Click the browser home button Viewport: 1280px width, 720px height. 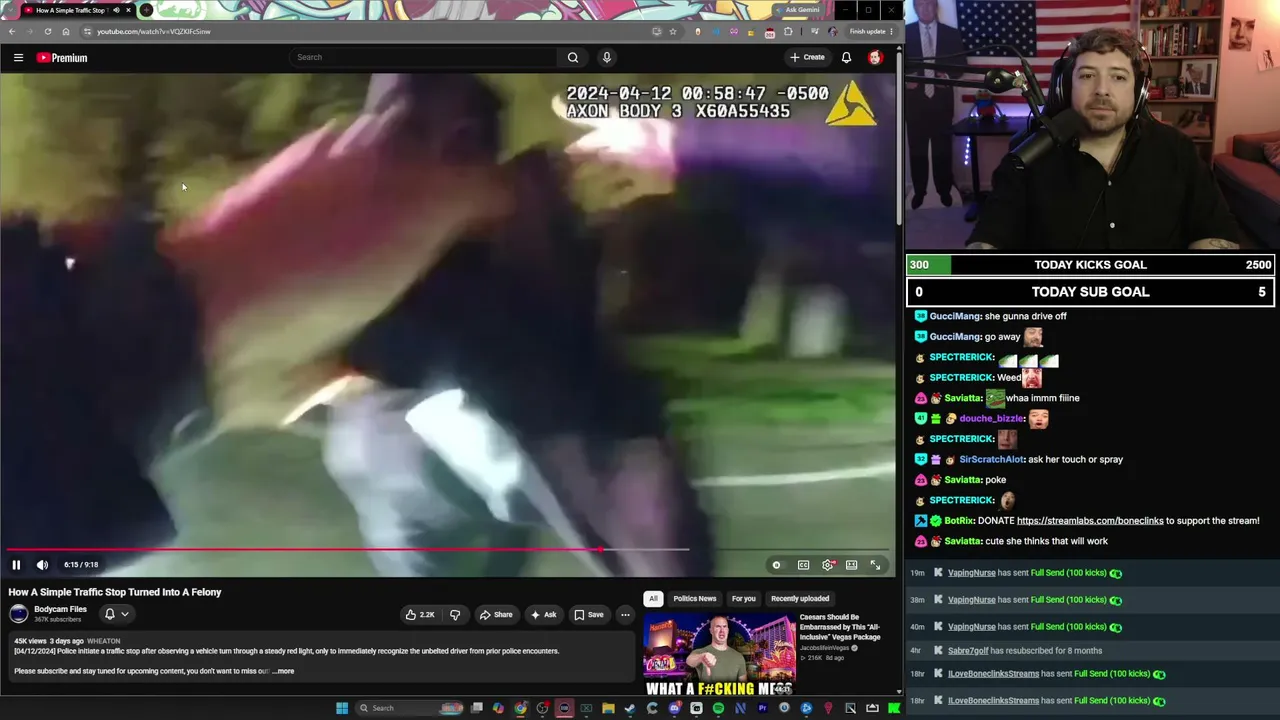66,31
